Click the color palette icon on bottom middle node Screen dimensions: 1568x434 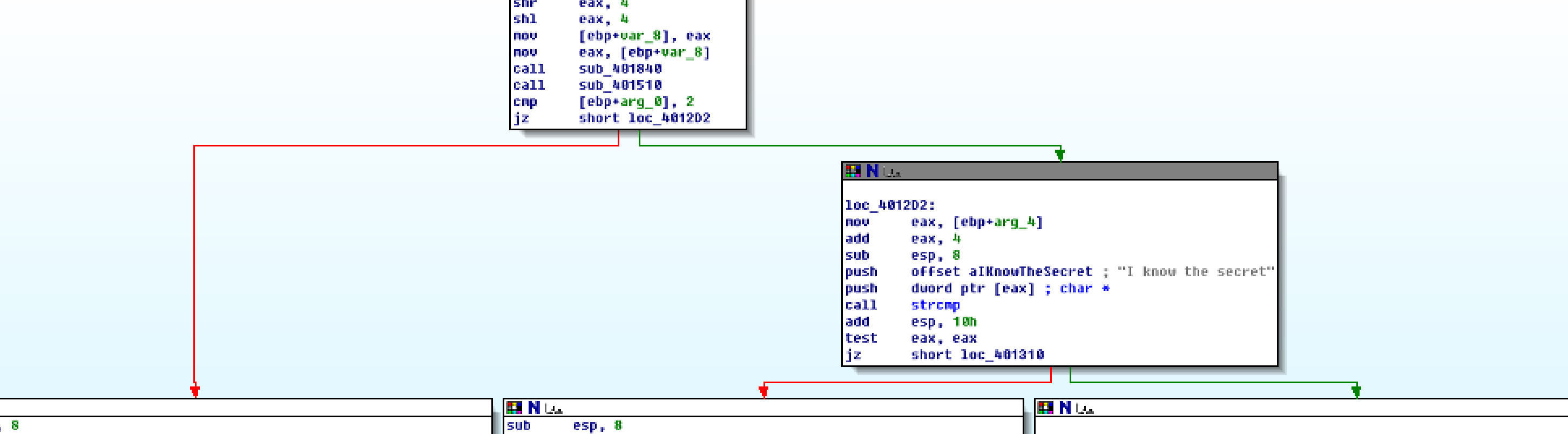(515, 408)
